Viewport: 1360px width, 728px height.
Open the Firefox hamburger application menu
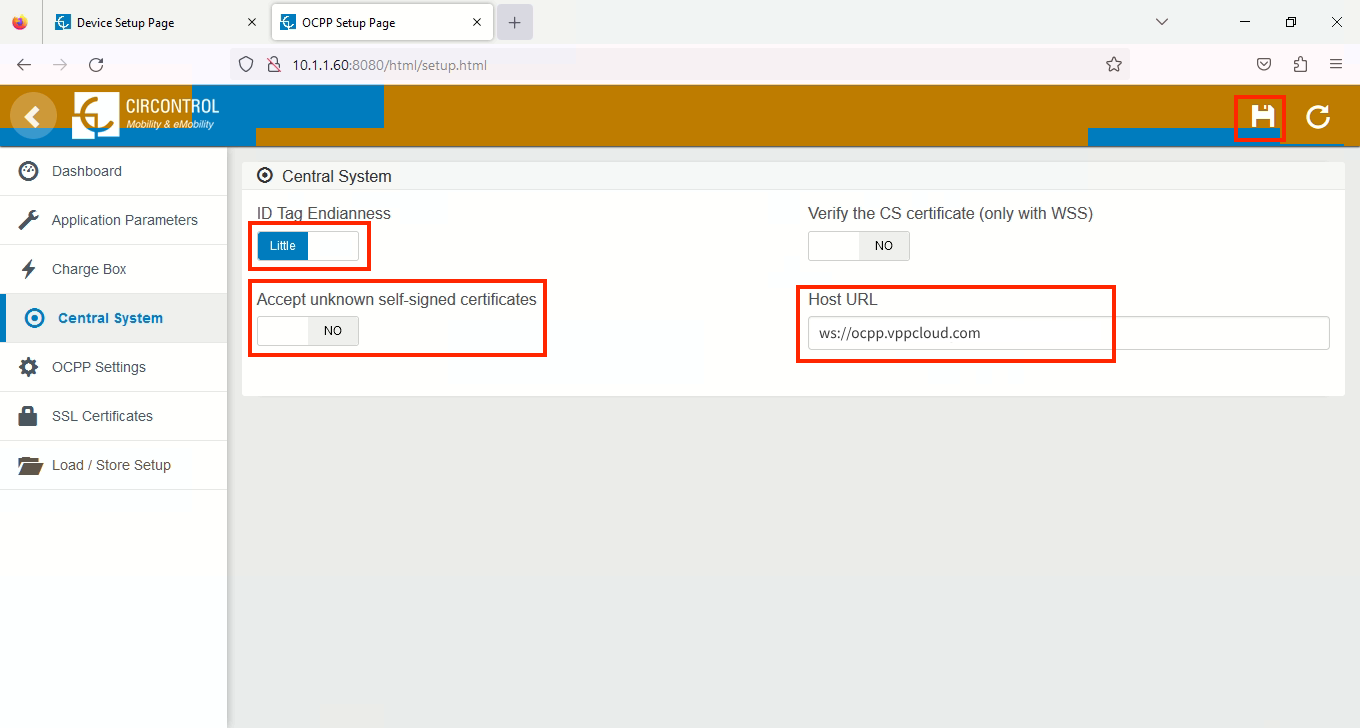(x=1336, y=64)
